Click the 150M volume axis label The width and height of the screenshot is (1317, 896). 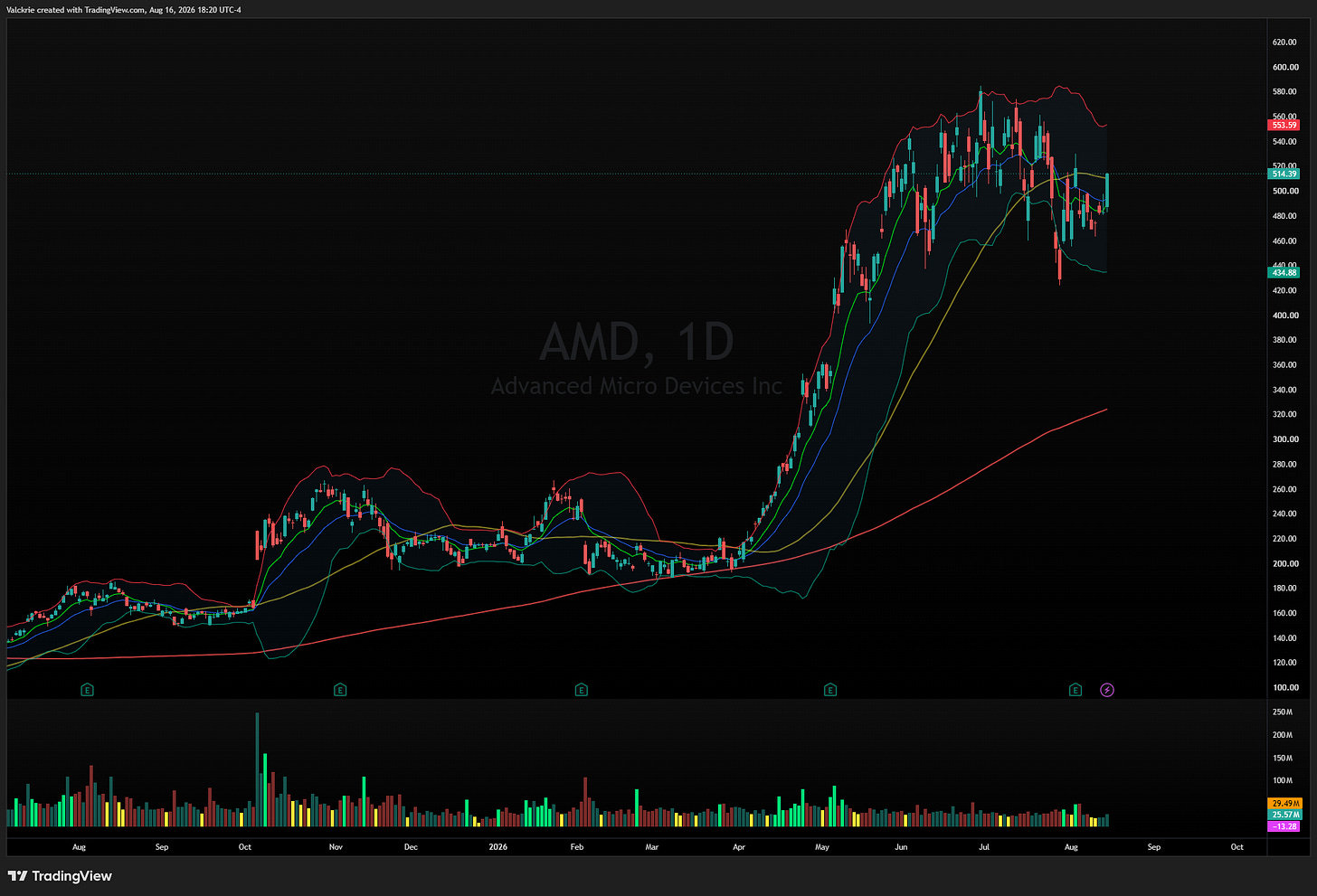pos(1283,759)
